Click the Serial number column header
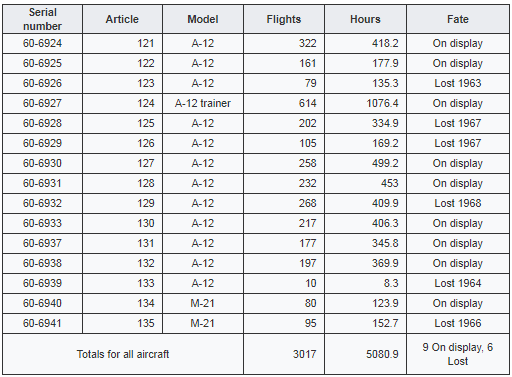 point(42,19)
